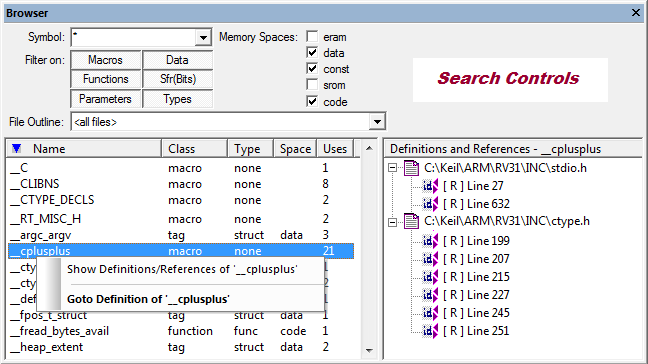
Task: Open the Symbol dropdown arrow
Action: (x=203, y=38)
